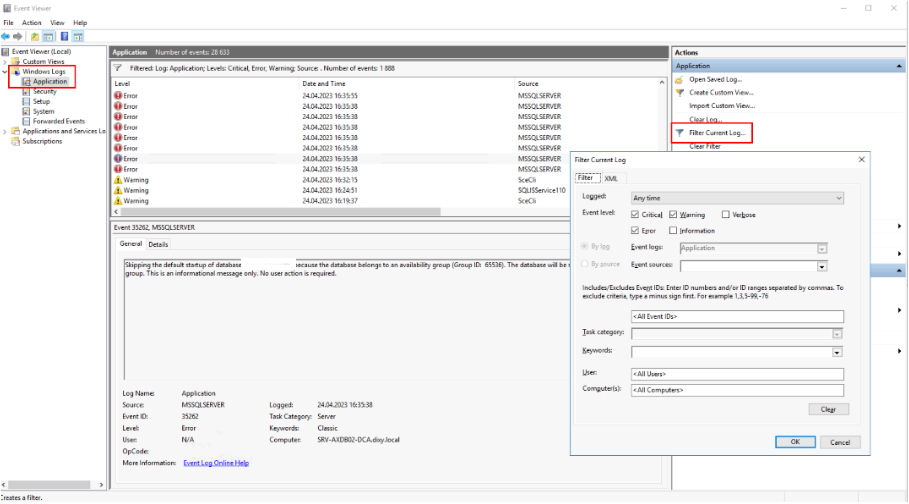909x504 pixels.
Task: Click the Create Custom View funnel icon
Action: [x=680, y=92]
